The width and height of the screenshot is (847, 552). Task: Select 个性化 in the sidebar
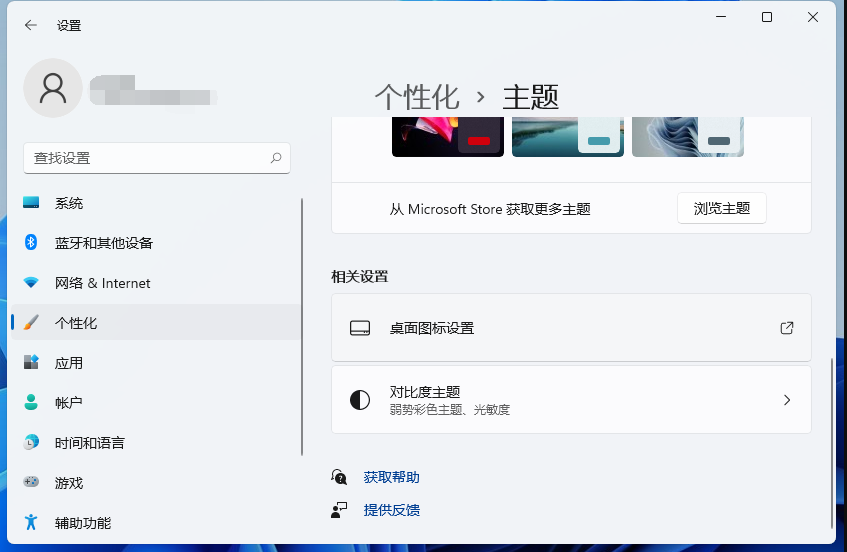(156, 322)
